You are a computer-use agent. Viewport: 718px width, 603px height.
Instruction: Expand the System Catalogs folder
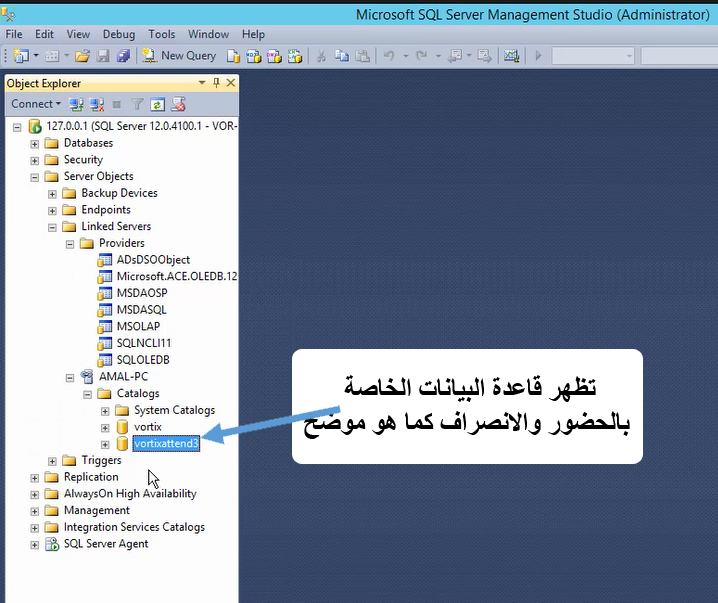[x=105, y=411]
